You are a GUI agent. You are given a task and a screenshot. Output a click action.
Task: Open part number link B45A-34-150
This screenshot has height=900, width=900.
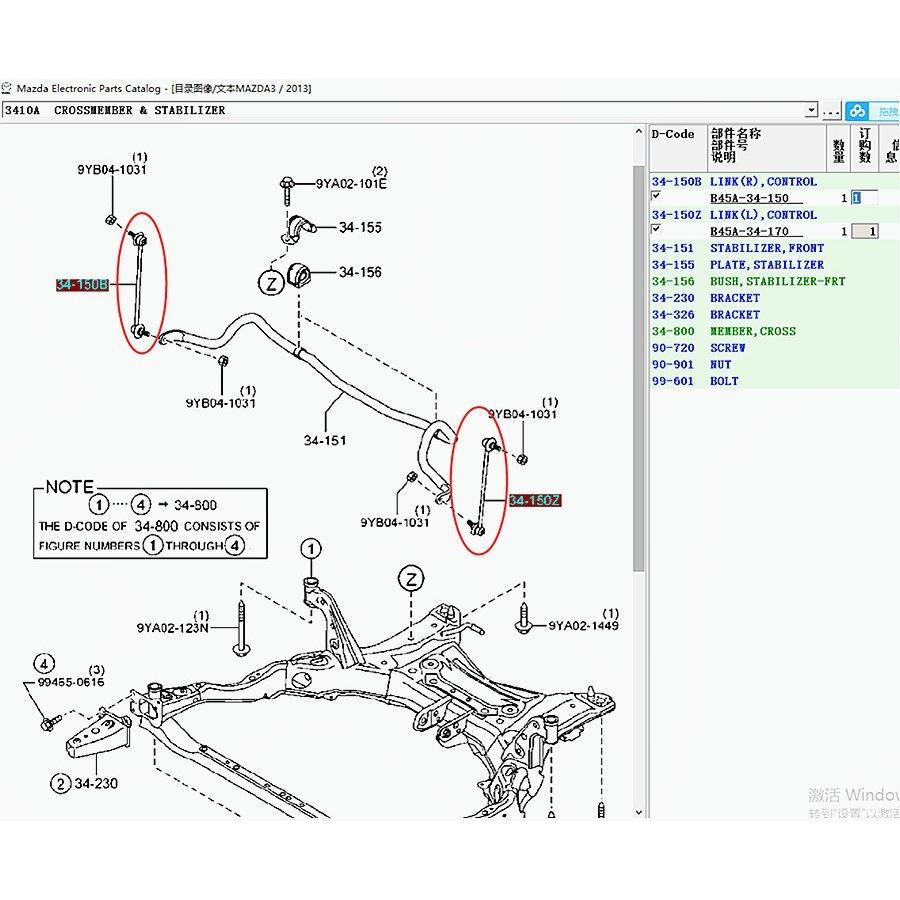pyautogui.click(x=749, y=198)
